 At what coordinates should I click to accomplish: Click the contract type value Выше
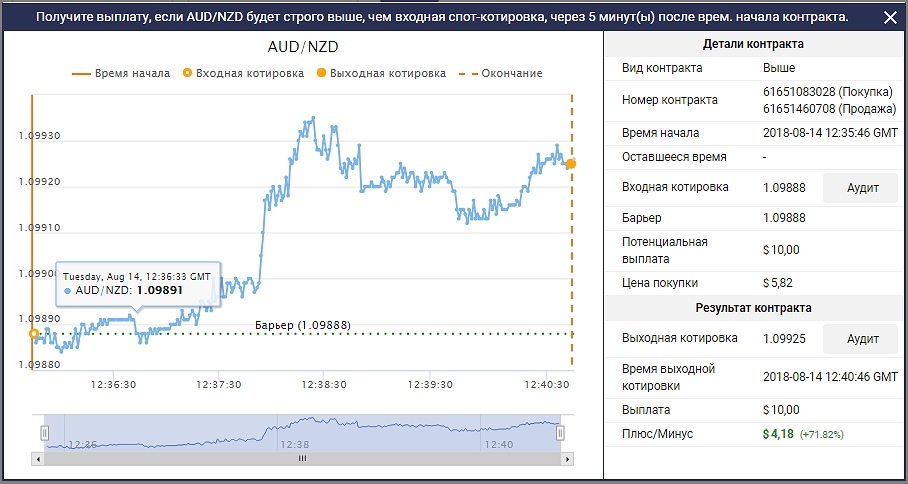coord(779,68)
